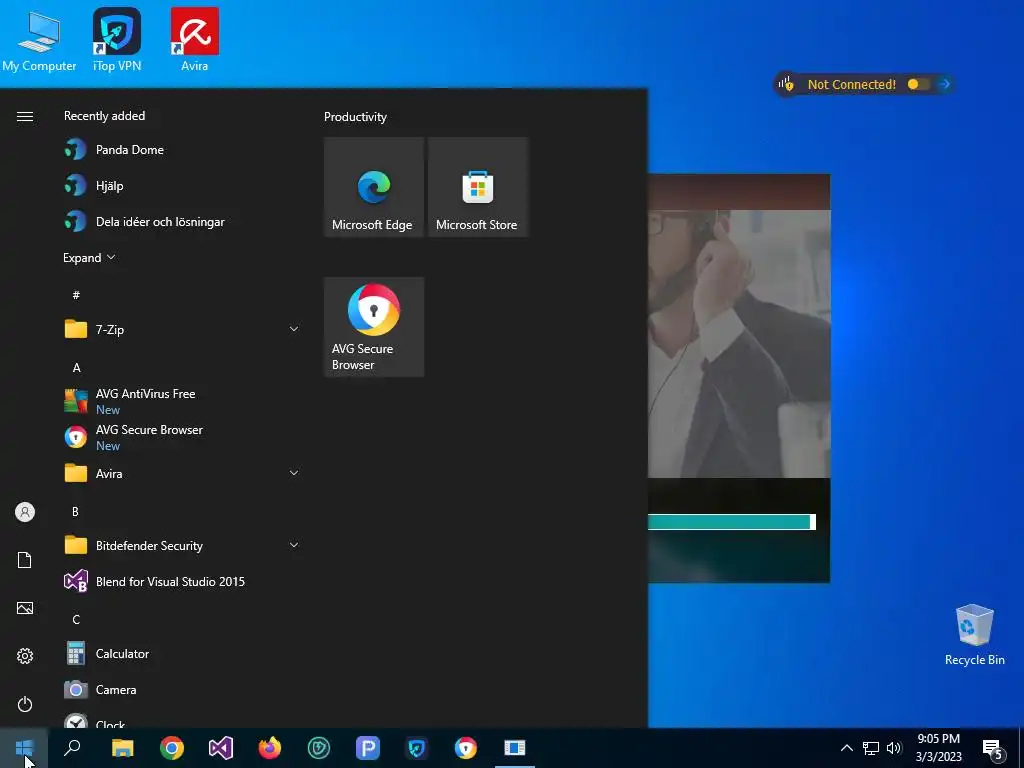Click the Not Connected! status text
This screenshot has height=768, width=1024.
click(851, 85)
